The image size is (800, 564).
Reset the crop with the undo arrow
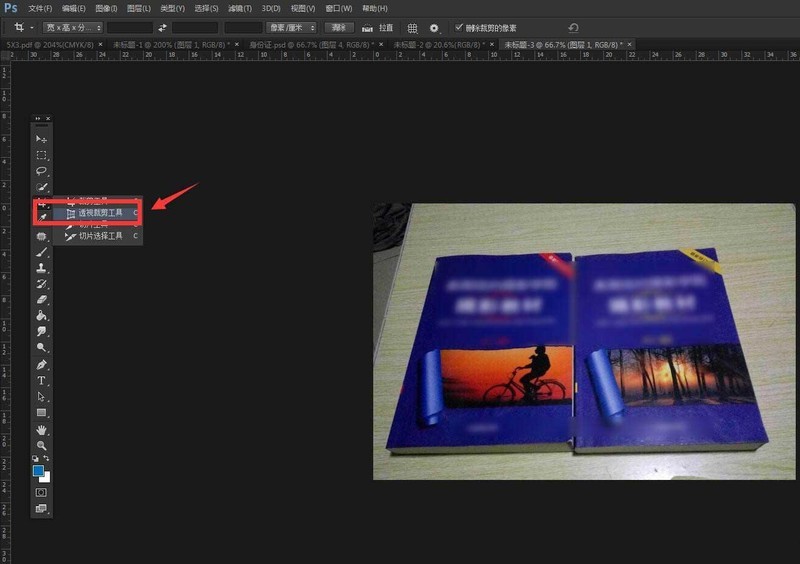(x=573, y=28)
